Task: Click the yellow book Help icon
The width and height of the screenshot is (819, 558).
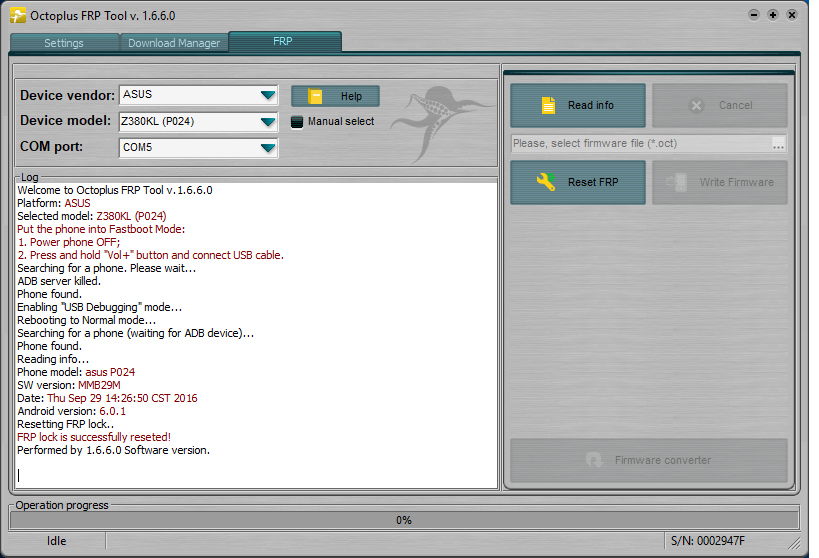Action: [x=315, y=96]
